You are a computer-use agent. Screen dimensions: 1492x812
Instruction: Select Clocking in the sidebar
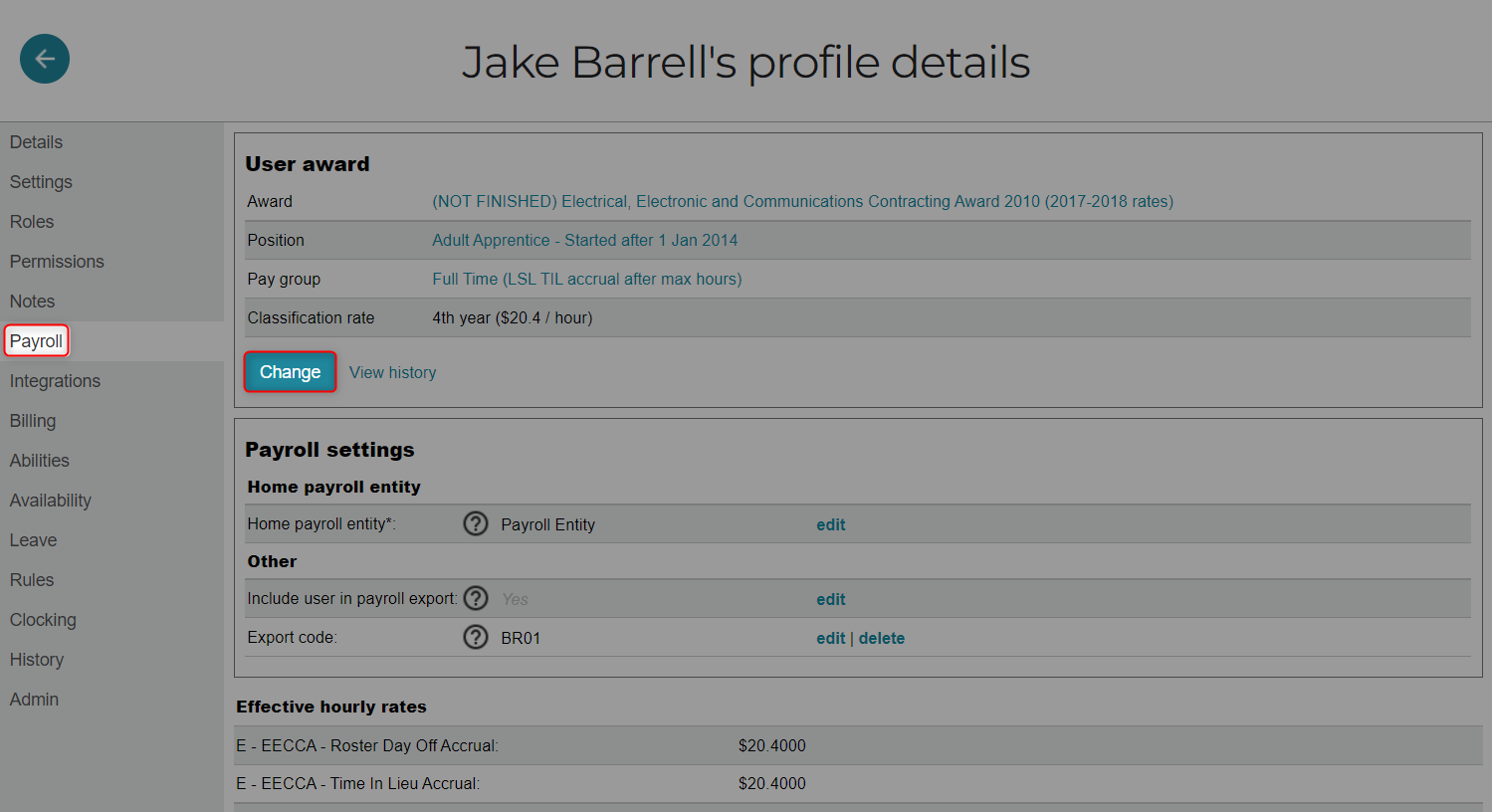(43, 620)
